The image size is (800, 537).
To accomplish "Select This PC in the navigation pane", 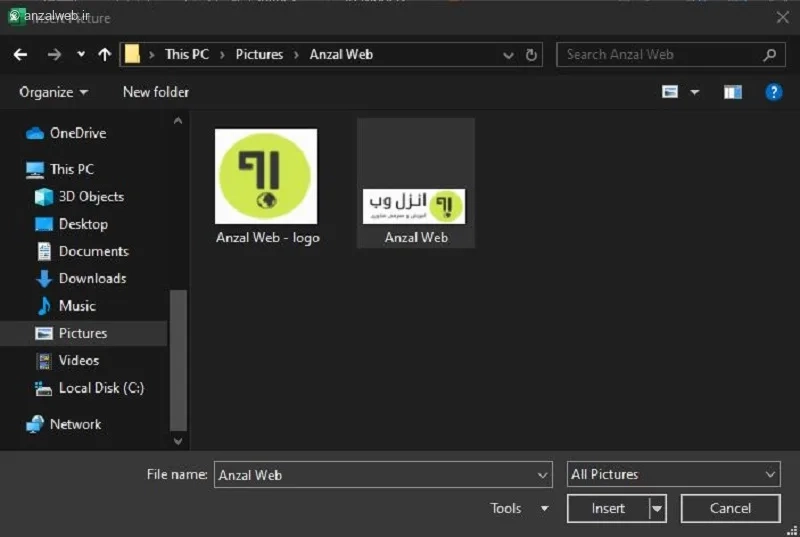I will coord(72,169).
